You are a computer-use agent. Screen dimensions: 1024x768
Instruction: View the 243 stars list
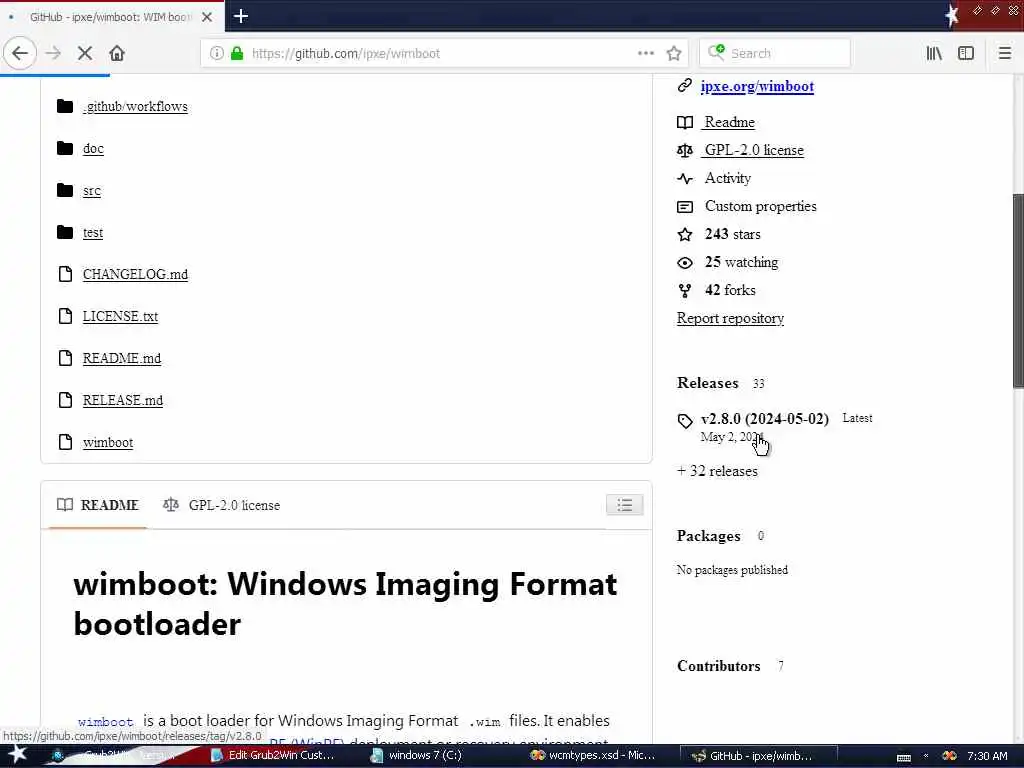tap(732, 234)
